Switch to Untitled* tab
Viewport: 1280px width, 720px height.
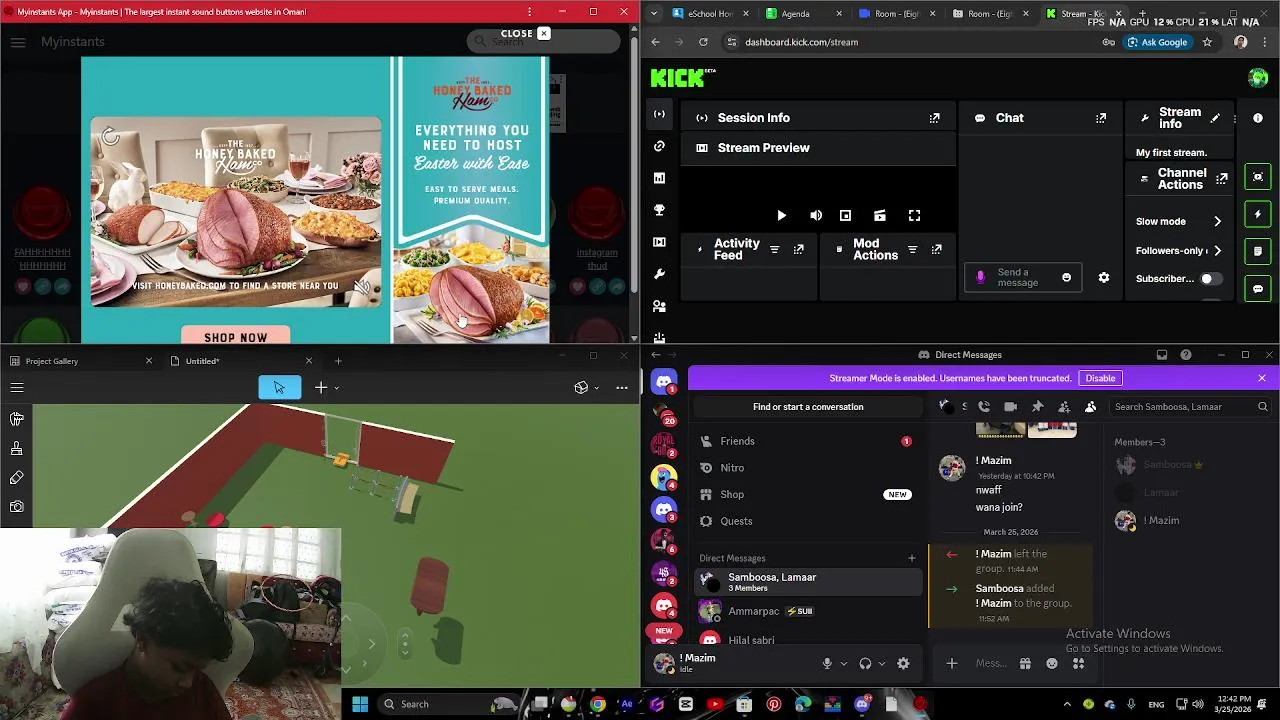(240, 361)
